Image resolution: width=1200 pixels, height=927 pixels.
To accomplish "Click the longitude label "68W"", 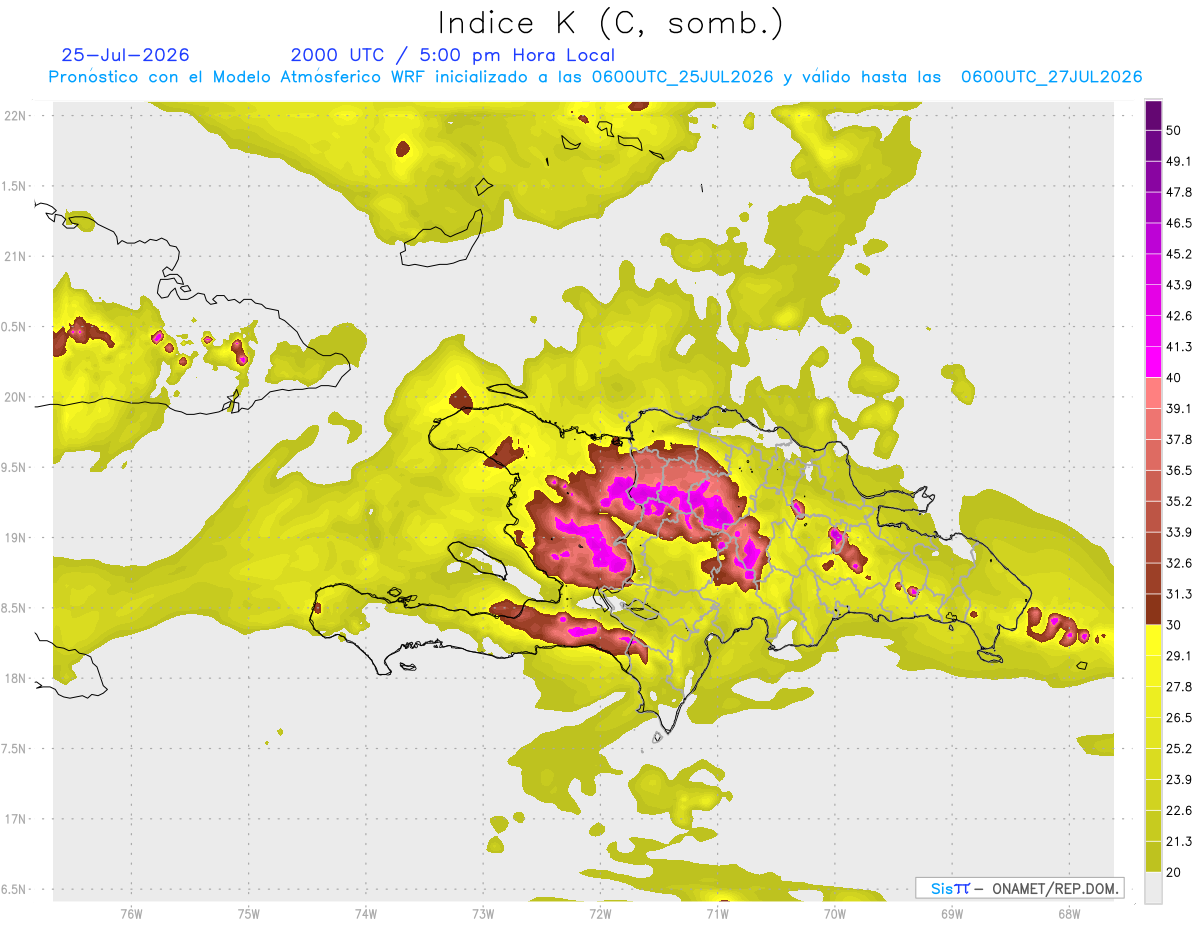I will pos(1068,913).
